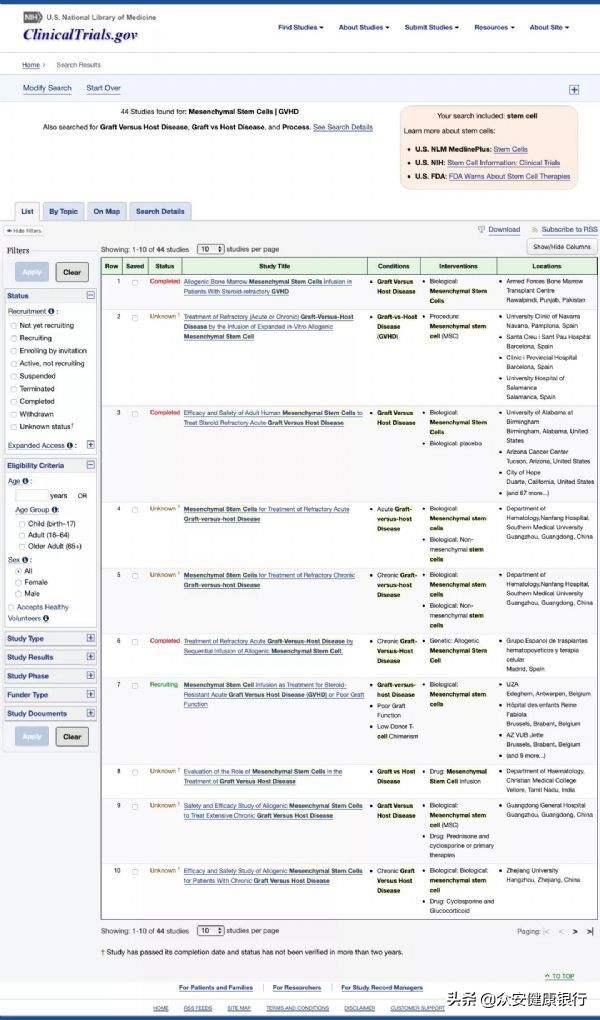Viewport: 600px width, 1020px height.
Task: Switch to the On Map tab
Action: coord(107,211)
